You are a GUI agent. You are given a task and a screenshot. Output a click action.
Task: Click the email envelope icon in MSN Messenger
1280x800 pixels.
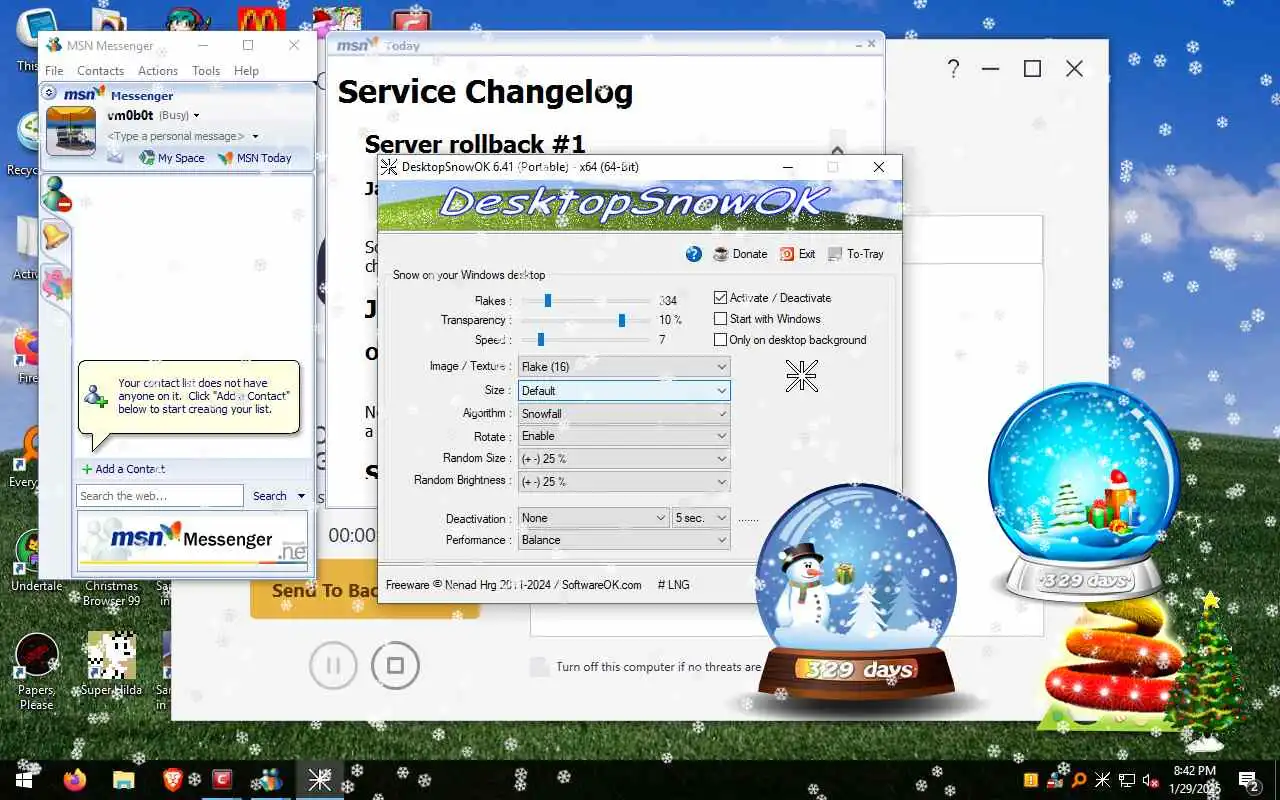coord(116,157)
